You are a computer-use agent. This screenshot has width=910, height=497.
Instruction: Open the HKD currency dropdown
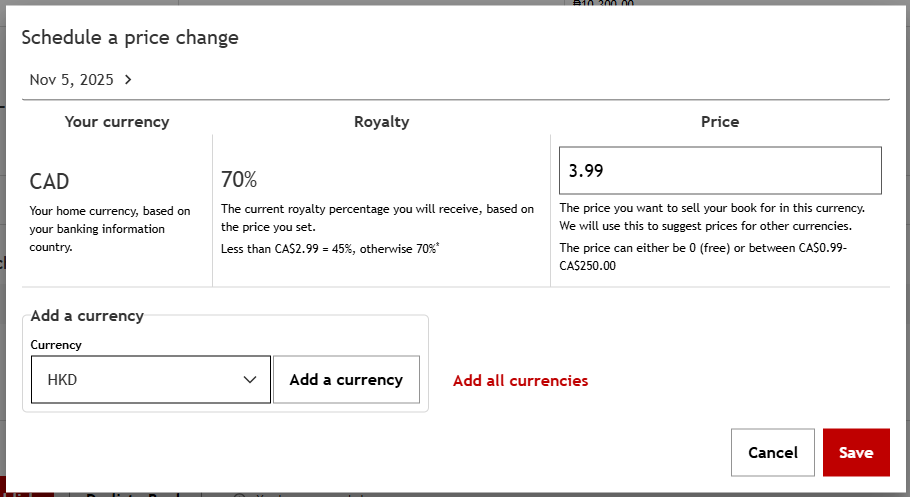(x=150, y=380)
